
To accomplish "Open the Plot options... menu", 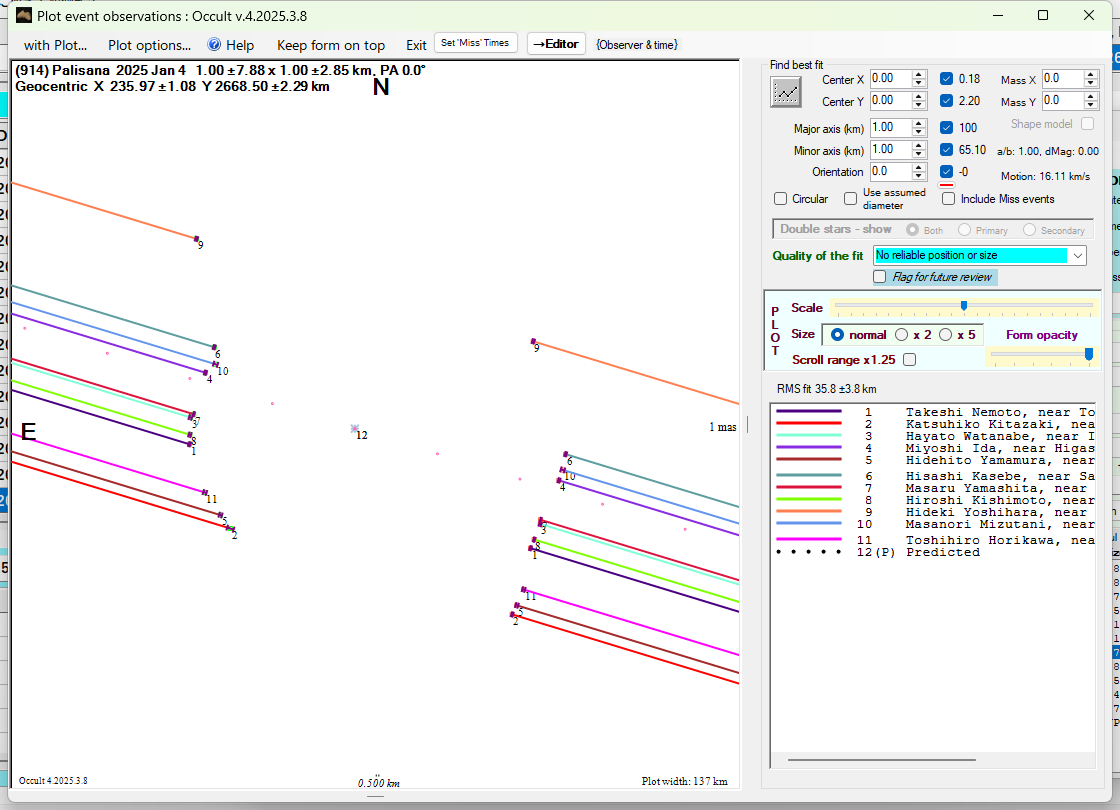I will click(x=149, y=45).
